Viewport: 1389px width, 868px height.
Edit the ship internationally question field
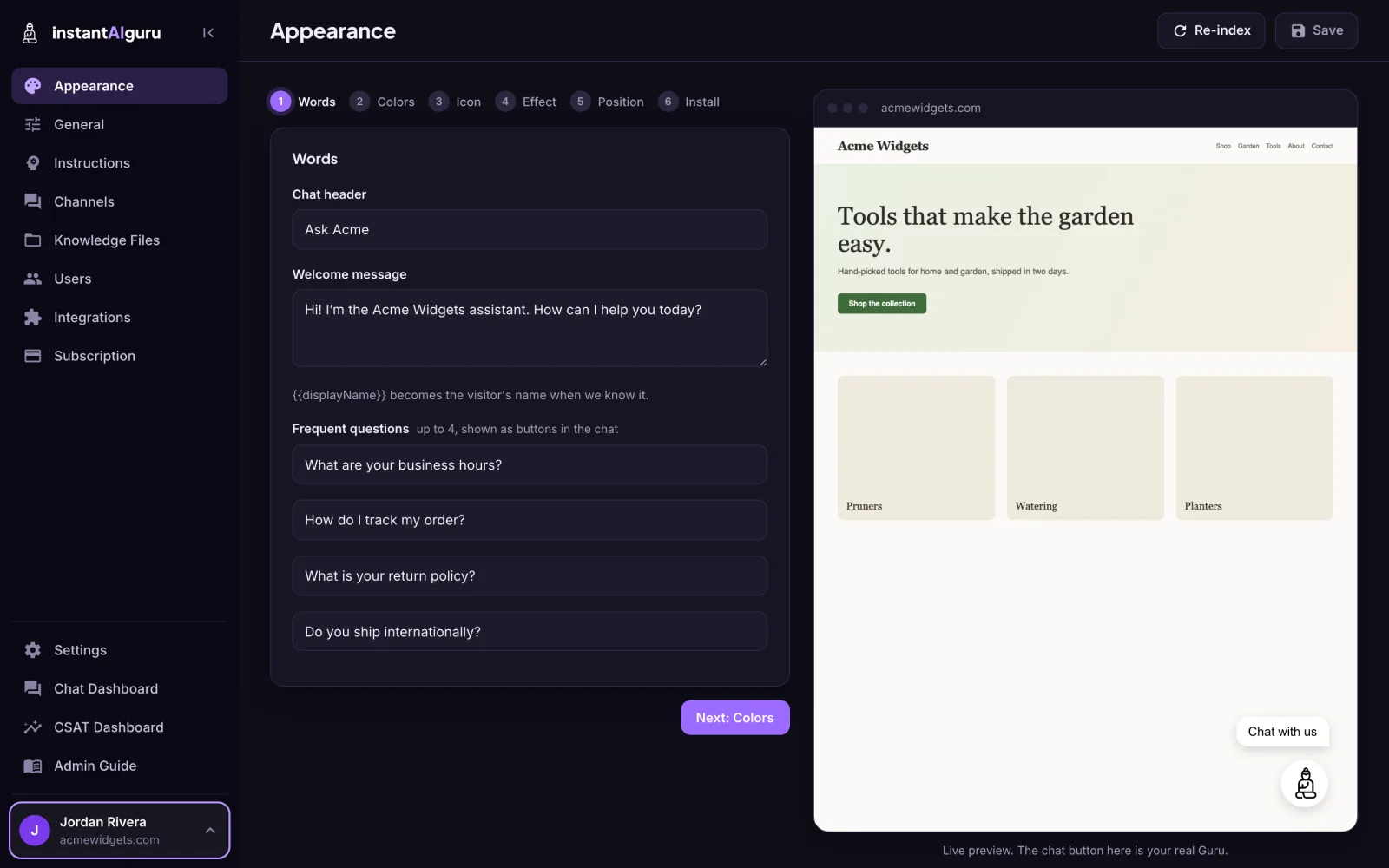pyautogui.click(x=530, y=632)
